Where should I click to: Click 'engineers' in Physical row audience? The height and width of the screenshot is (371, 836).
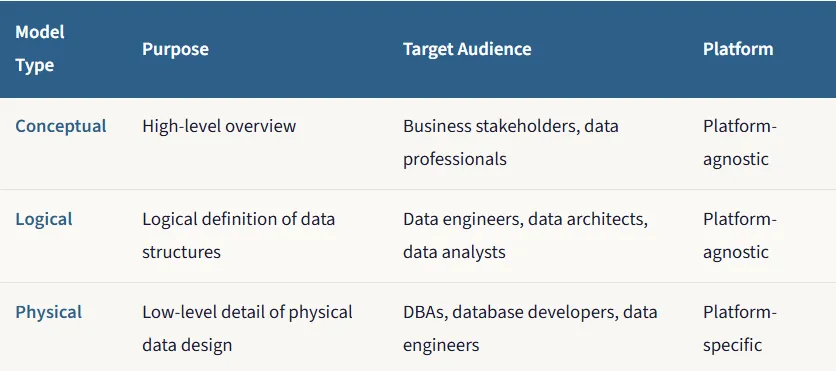[x=441, y=345]
